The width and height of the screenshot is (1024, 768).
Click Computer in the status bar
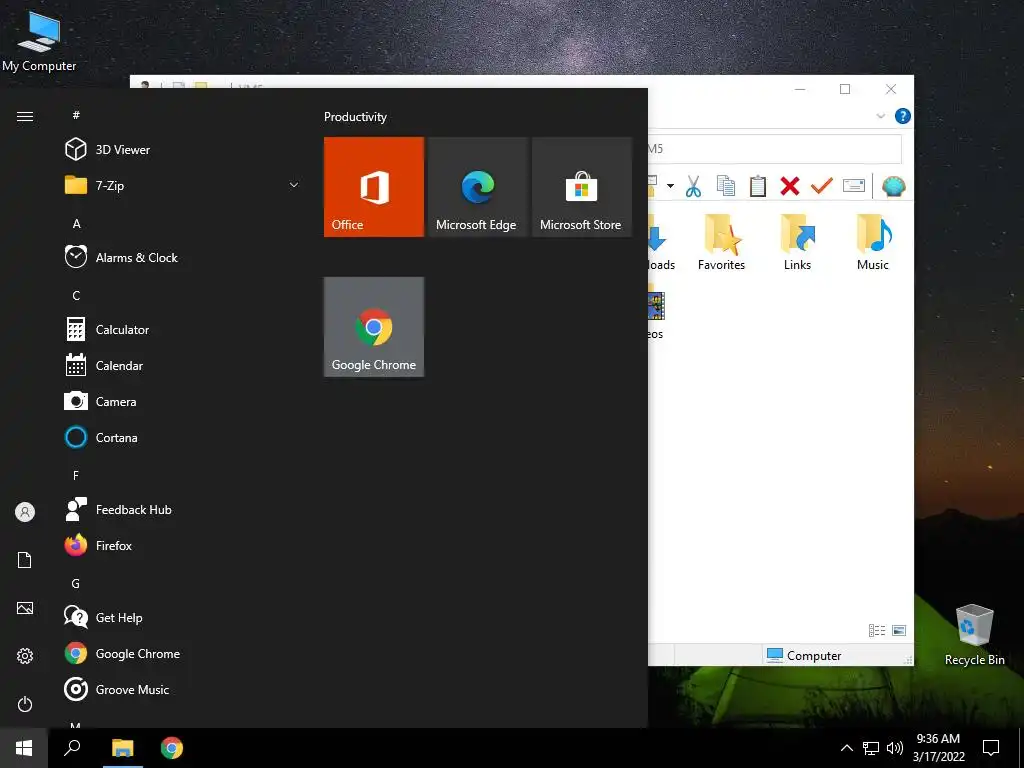pyautogui.click(x=804, y=655)
